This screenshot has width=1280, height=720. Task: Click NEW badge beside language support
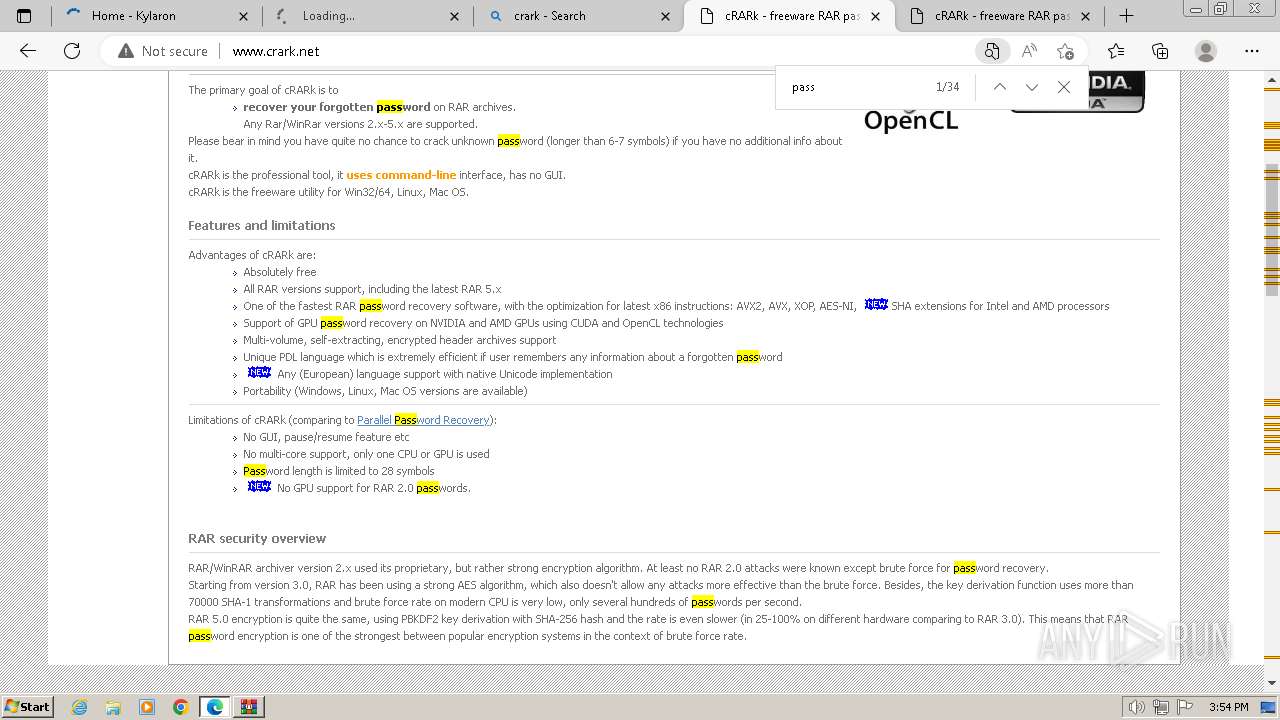click(x=259, y=372)
